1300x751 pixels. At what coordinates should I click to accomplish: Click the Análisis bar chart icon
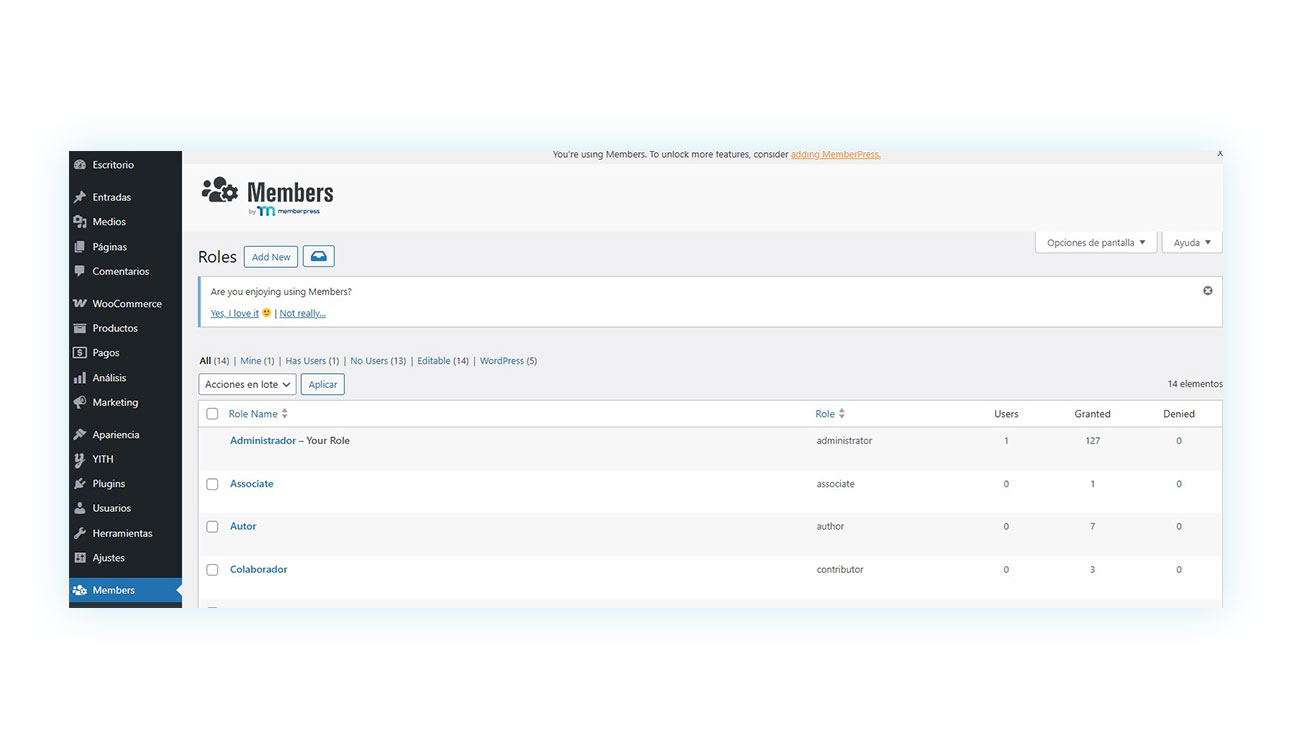tap(80, 378)
